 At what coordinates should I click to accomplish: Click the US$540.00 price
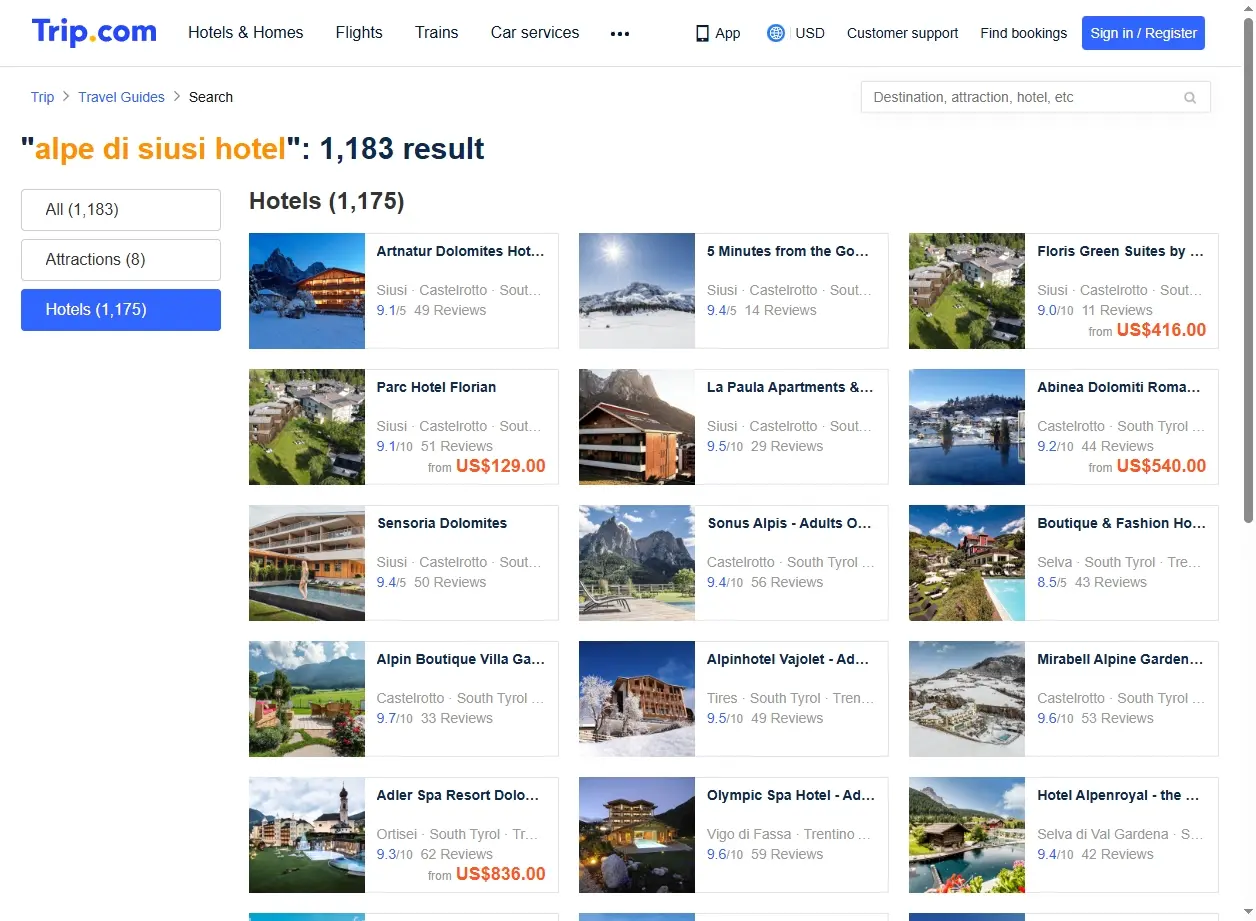point(1161,466)
